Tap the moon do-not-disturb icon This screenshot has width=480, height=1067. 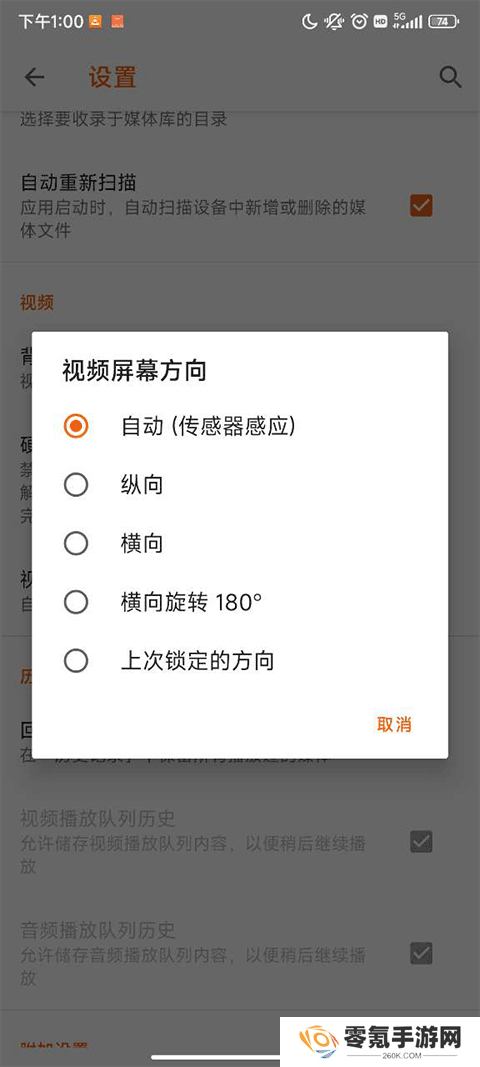310,22
